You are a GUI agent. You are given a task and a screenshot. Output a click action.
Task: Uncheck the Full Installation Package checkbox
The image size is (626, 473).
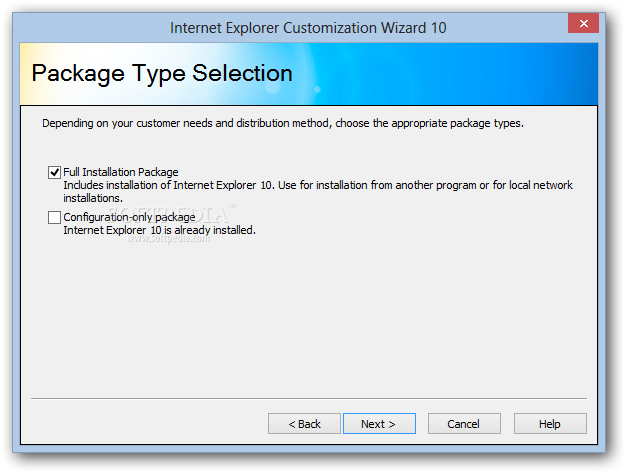(54, 172)
